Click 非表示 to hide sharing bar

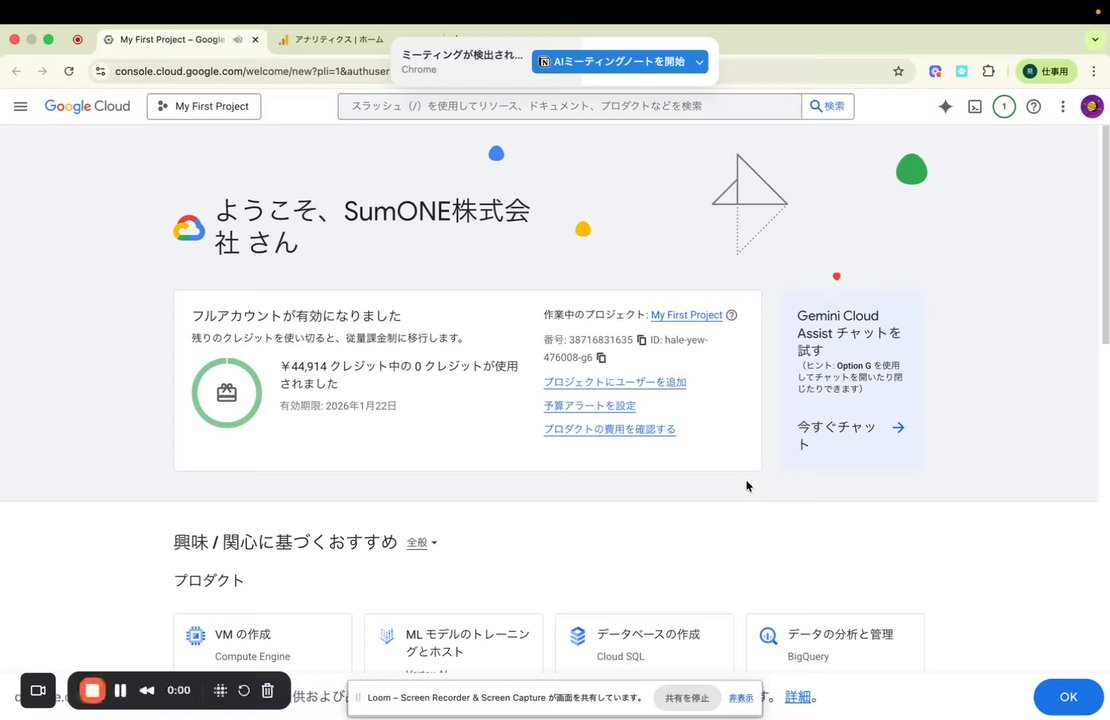[x=740, y=698]
